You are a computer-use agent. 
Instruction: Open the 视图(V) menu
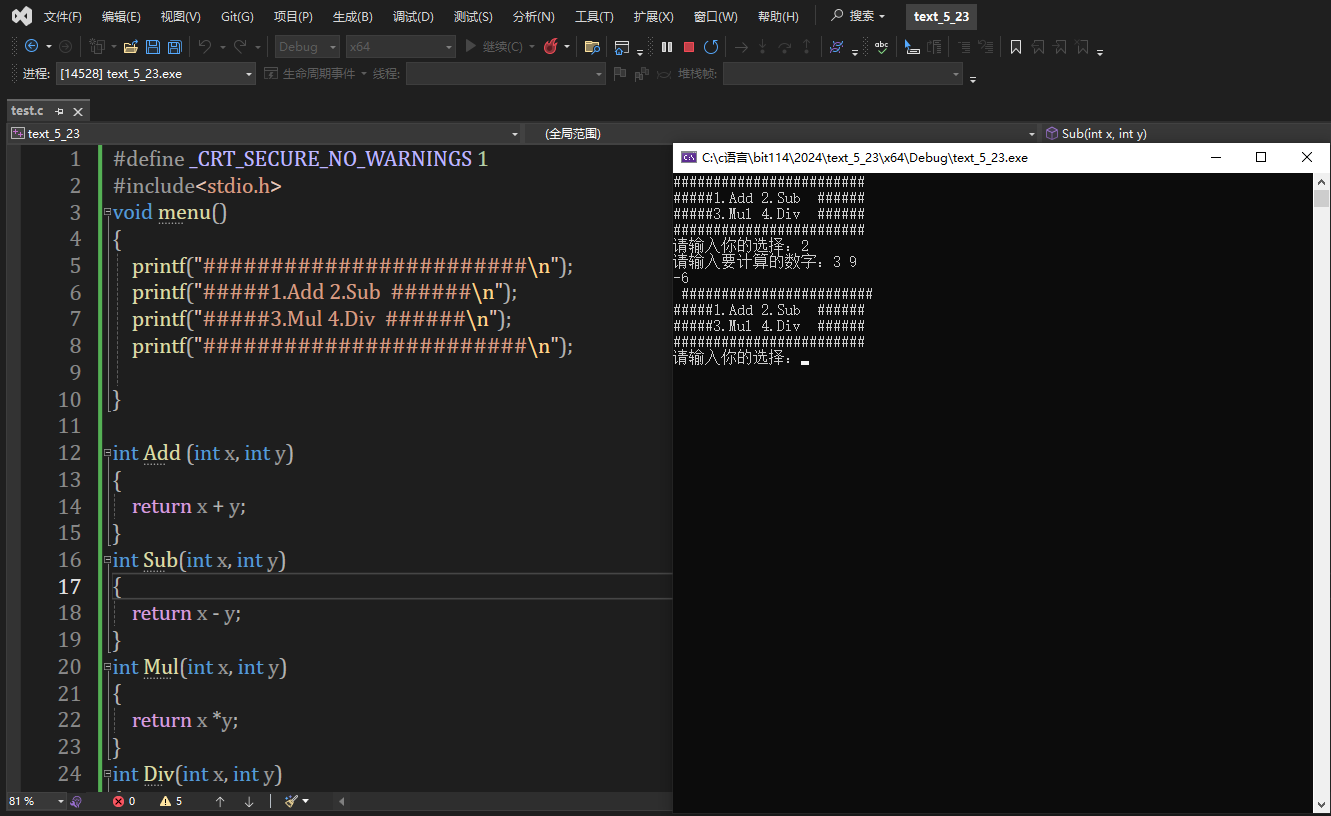180,16
